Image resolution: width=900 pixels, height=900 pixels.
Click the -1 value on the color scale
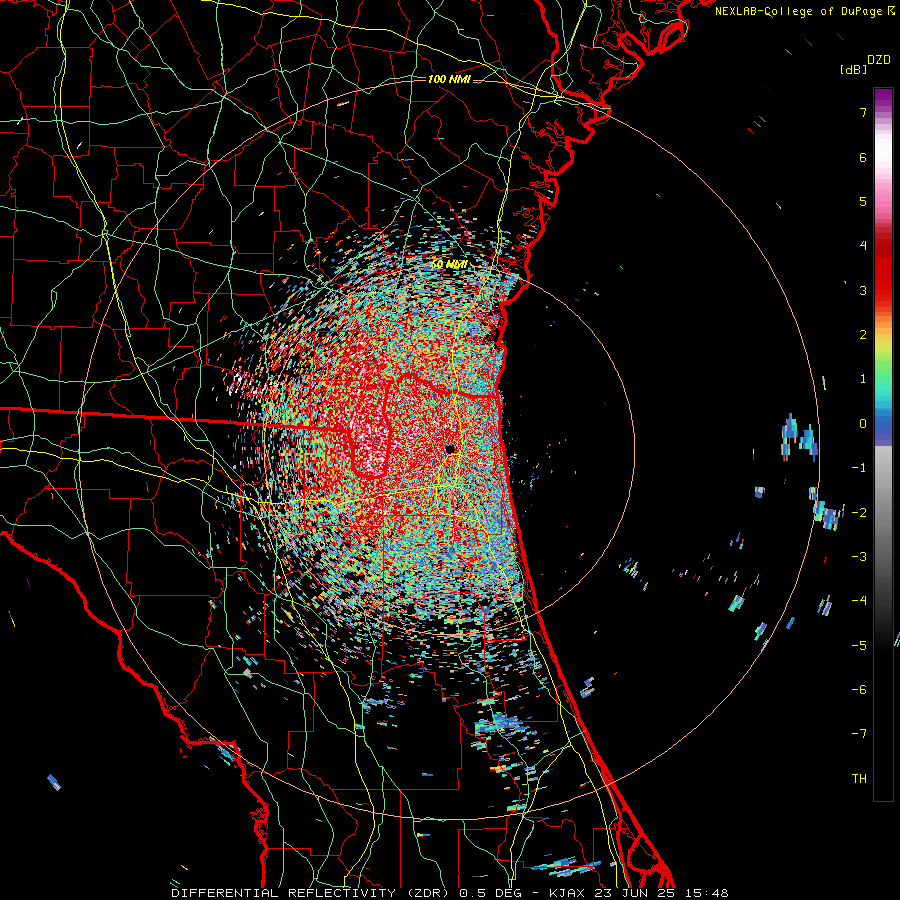859,468
